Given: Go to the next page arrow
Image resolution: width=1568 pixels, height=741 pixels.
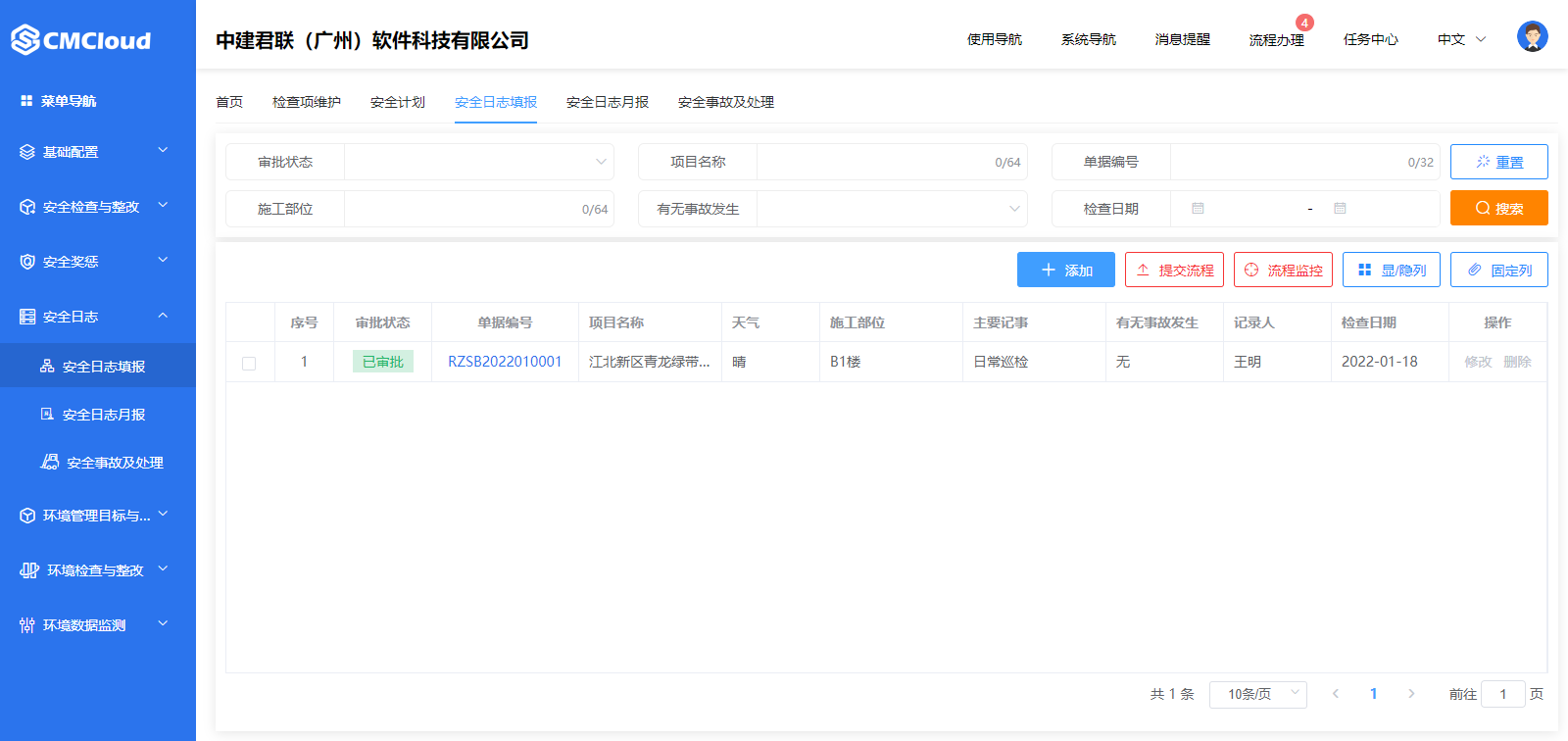Looking at the screenshot, I should 1411,694.
